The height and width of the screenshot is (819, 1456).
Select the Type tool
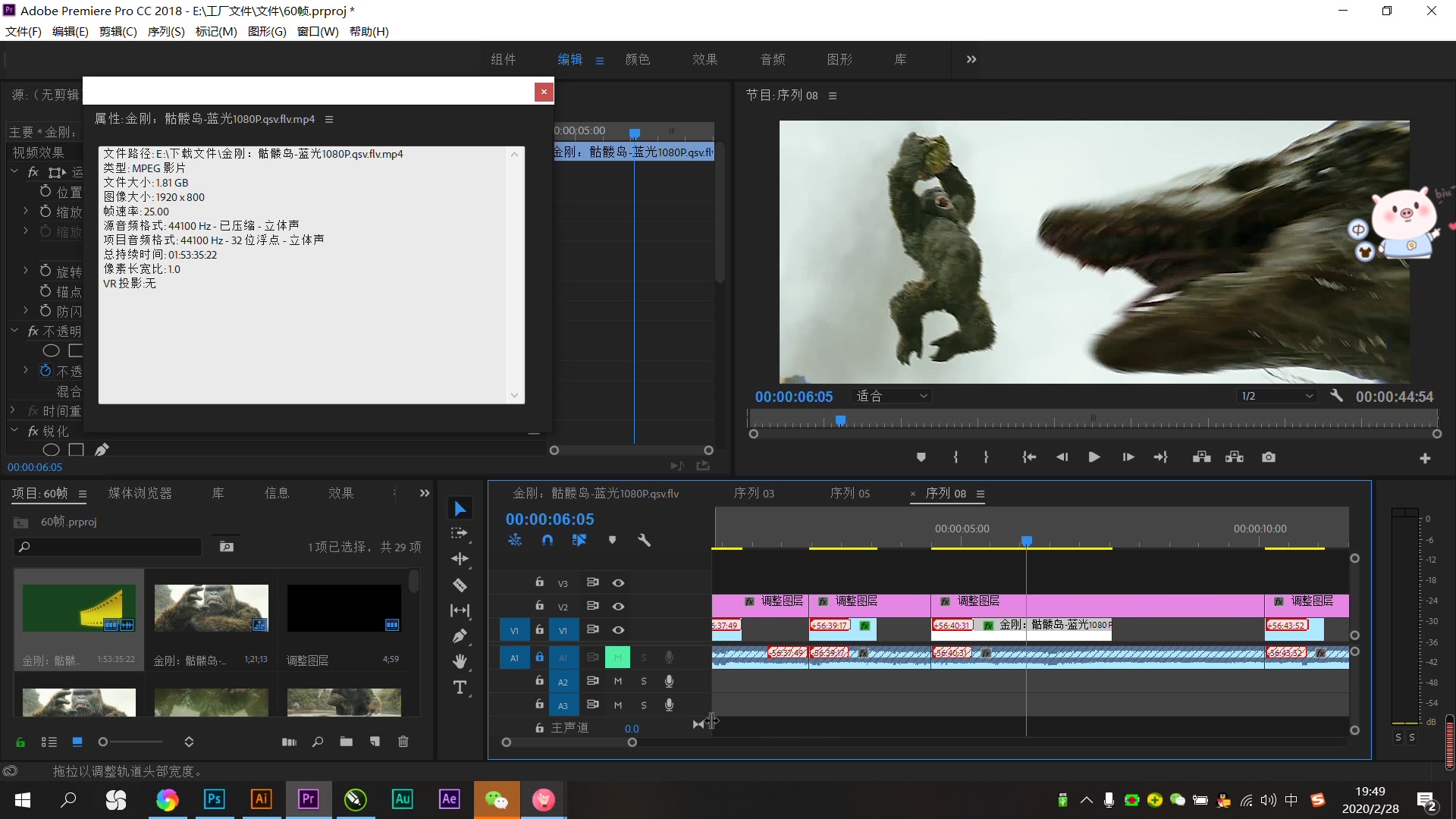[460, 688]
